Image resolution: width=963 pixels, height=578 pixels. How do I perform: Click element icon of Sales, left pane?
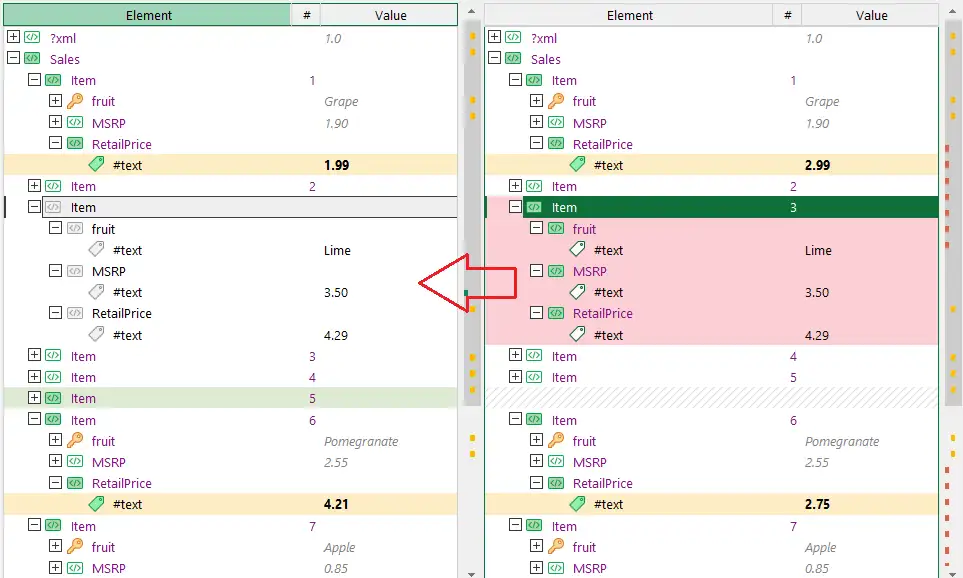(32, 58)
